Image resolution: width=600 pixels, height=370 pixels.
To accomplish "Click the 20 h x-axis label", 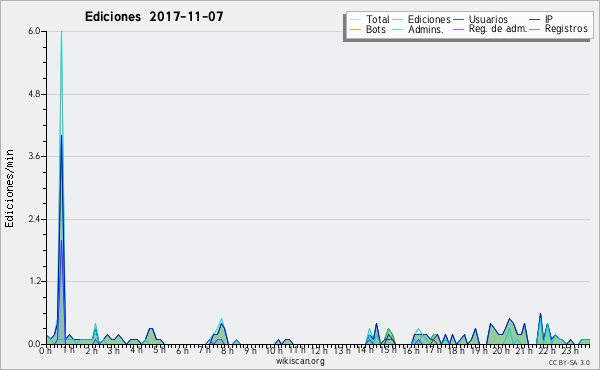I will [502, 351].
